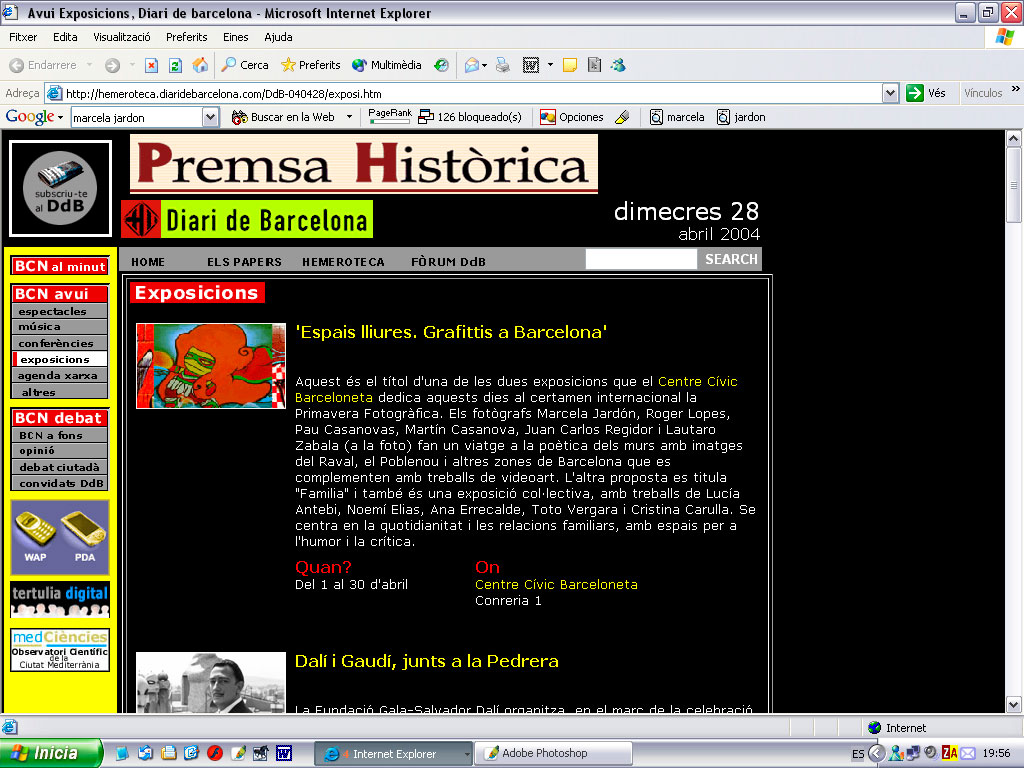Expand the address bar URL dropdown

pos(890,93)
